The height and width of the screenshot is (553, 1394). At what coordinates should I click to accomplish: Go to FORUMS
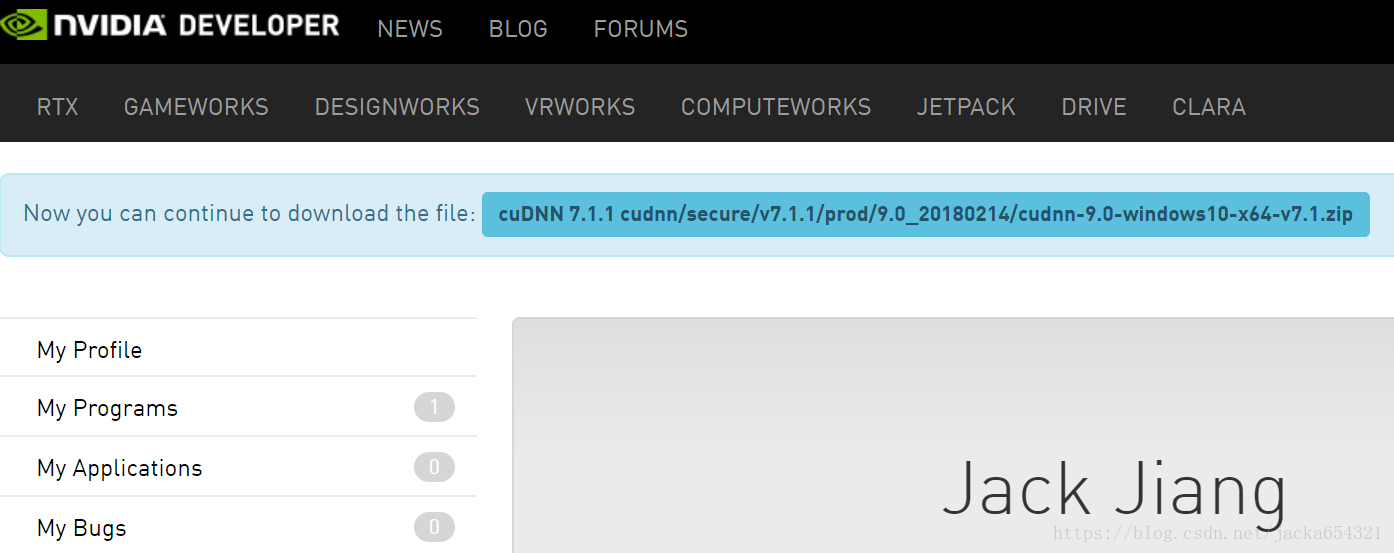[x=641, y=29]
